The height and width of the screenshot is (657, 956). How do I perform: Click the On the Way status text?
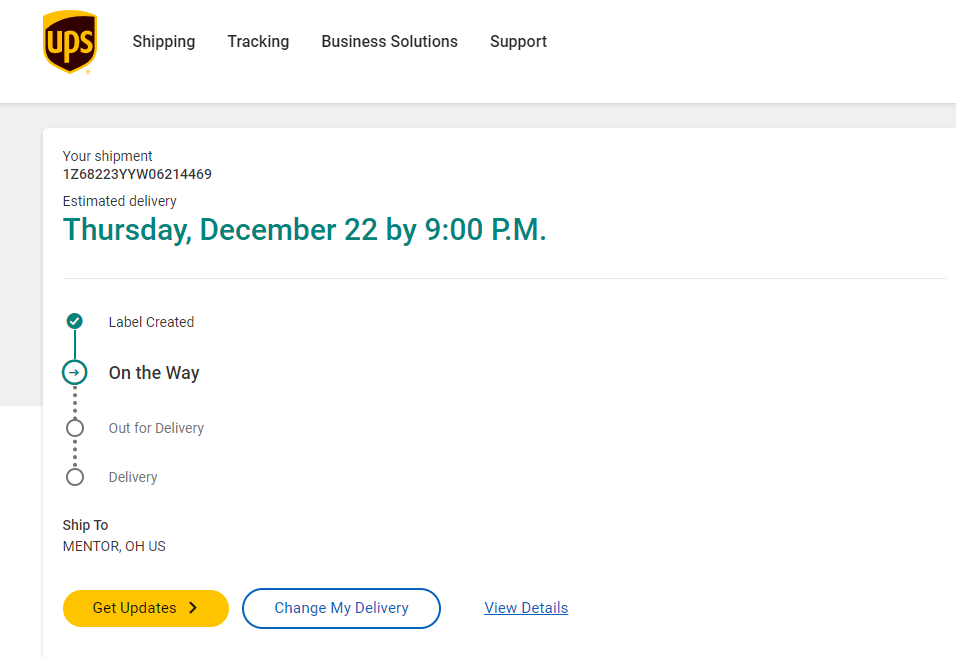point(154,373)
